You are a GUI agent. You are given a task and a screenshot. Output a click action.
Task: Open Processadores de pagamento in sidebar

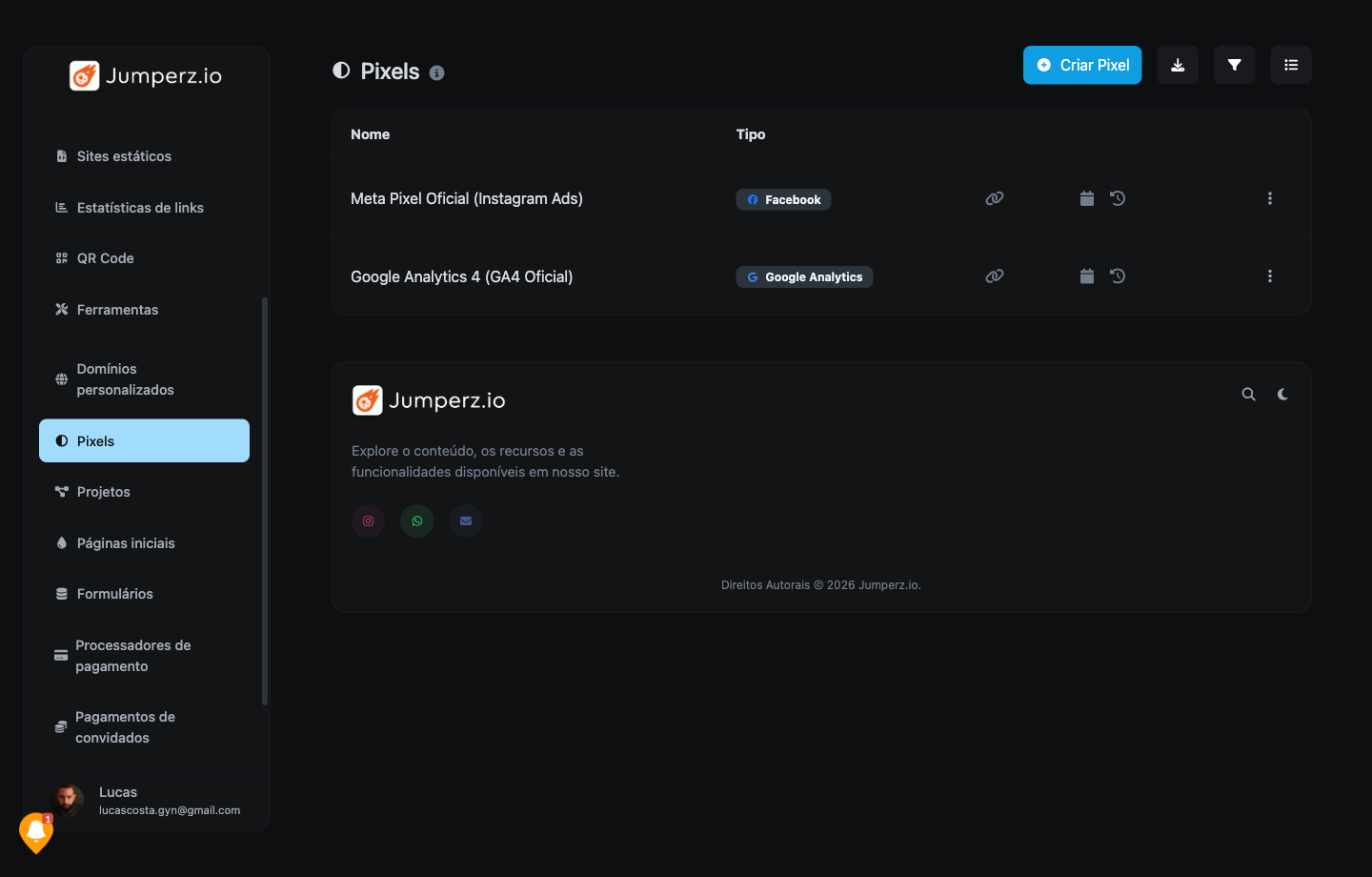[x=144, y=656]
